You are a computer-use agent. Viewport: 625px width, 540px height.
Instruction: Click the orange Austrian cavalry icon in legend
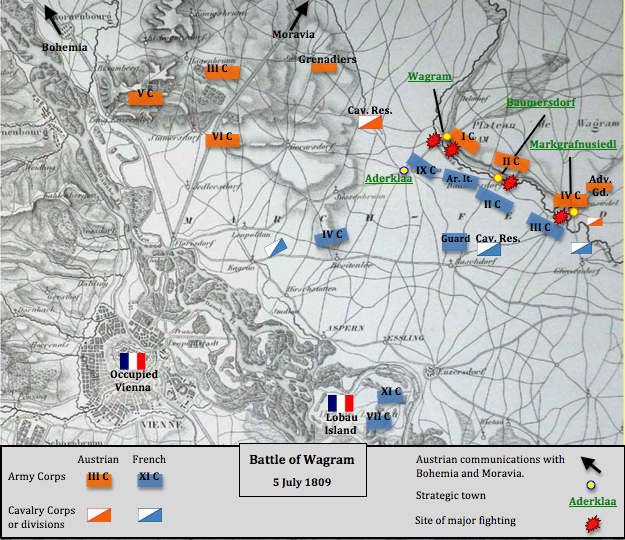pyautogui.click(x=99, y=515)
